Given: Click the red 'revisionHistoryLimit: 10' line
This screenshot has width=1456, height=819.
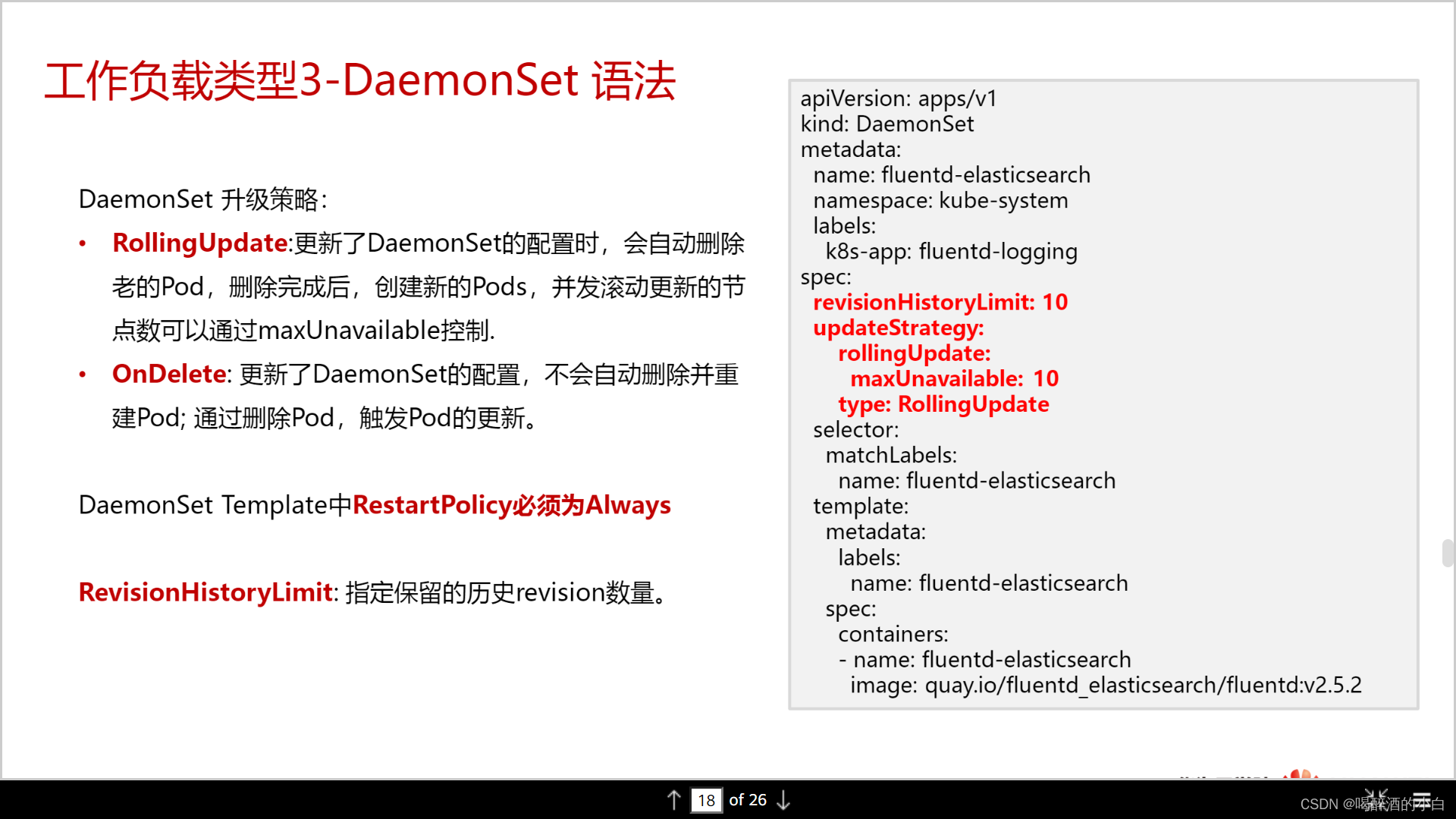Looking at the screenshot, I should 940,303.
